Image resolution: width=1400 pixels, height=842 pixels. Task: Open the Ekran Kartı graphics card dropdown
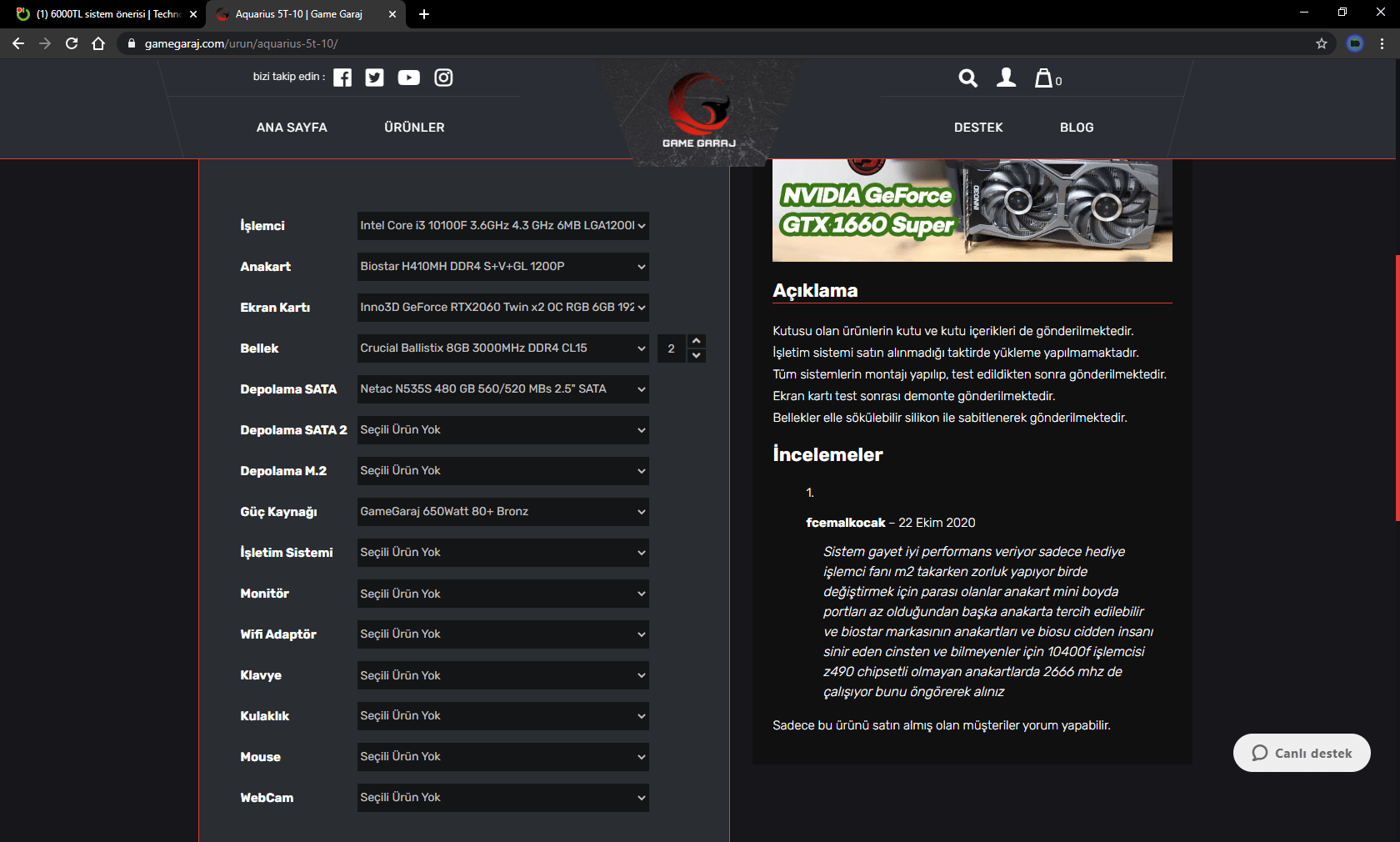[x=503, y=308]
